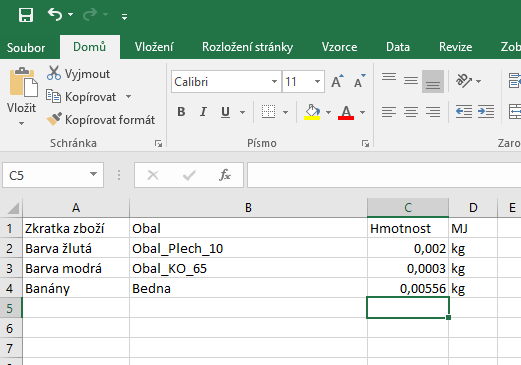Open Borders options dropdown arrow
Viewport: 521px width, 365px height.
pyautogui.click(x=285, y=112)
